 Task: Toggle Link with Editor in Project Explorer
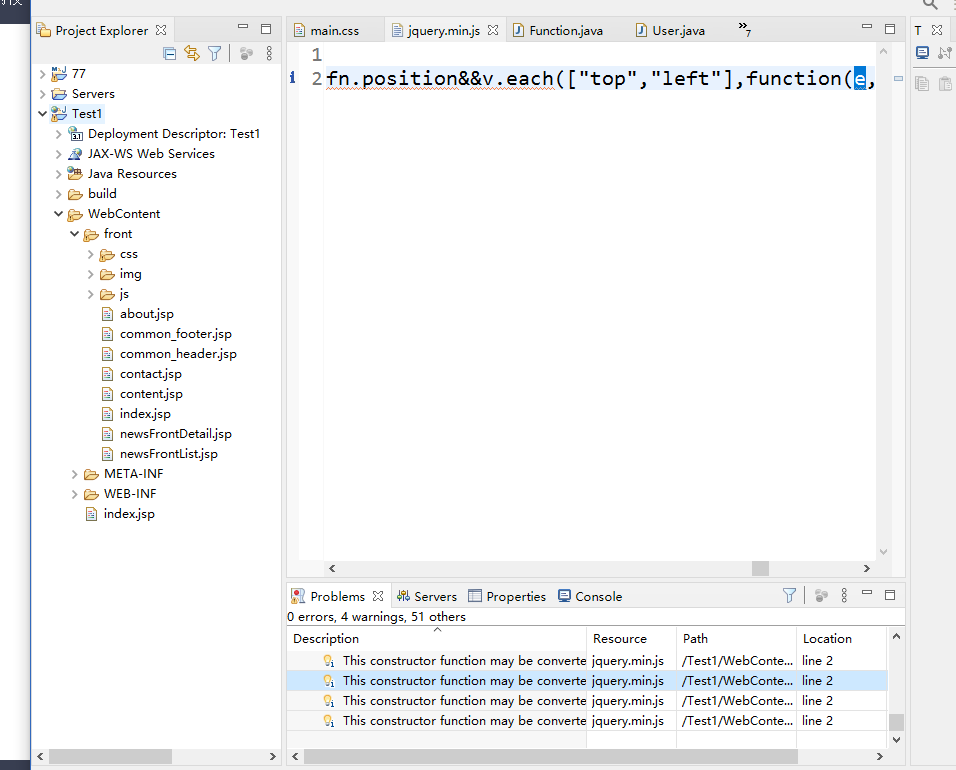click(x=192, y=54)
